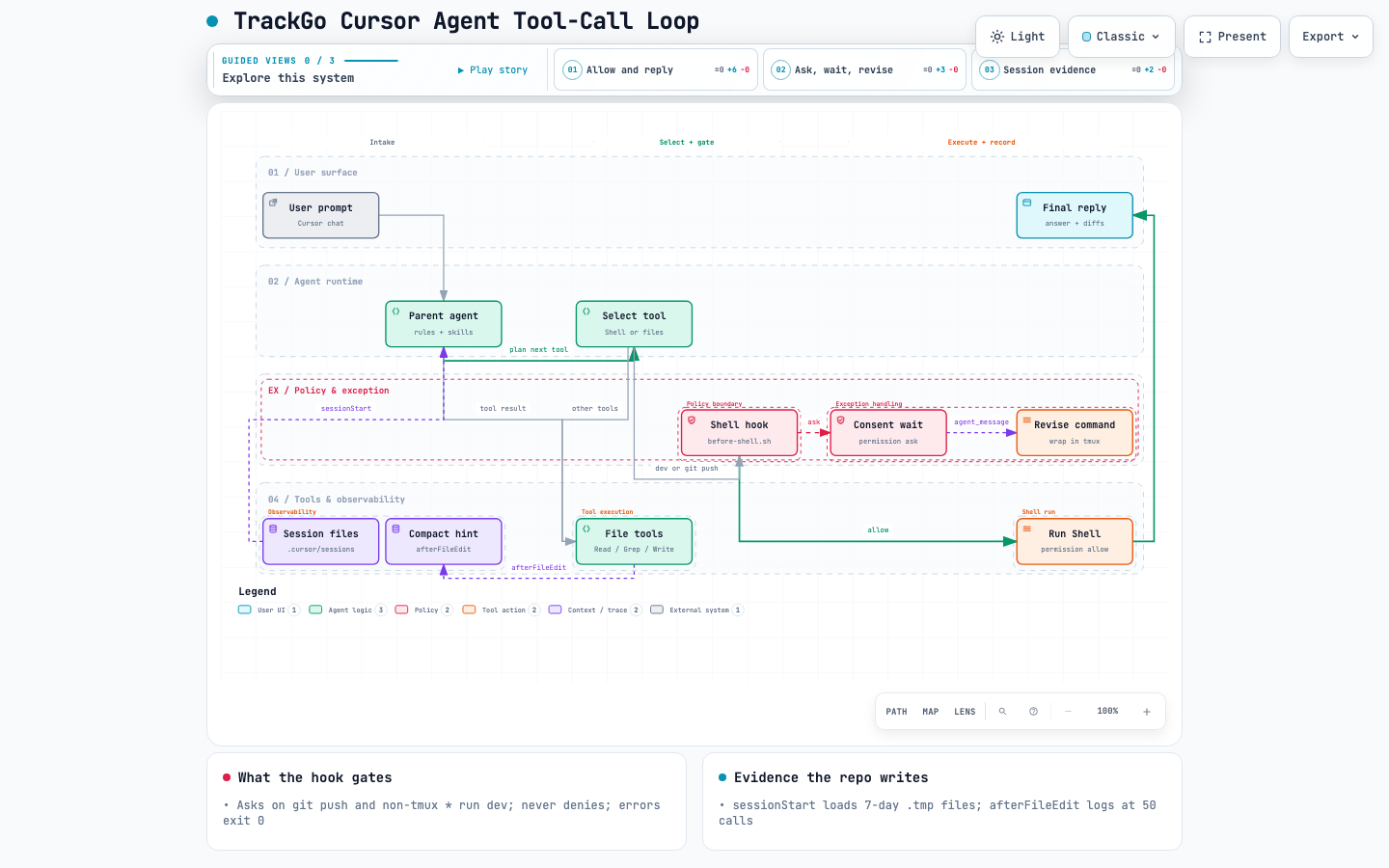The width and height of the screenshot is (1389, 868).
Task: Switch to PATH view mode
Action: (897, 712)
